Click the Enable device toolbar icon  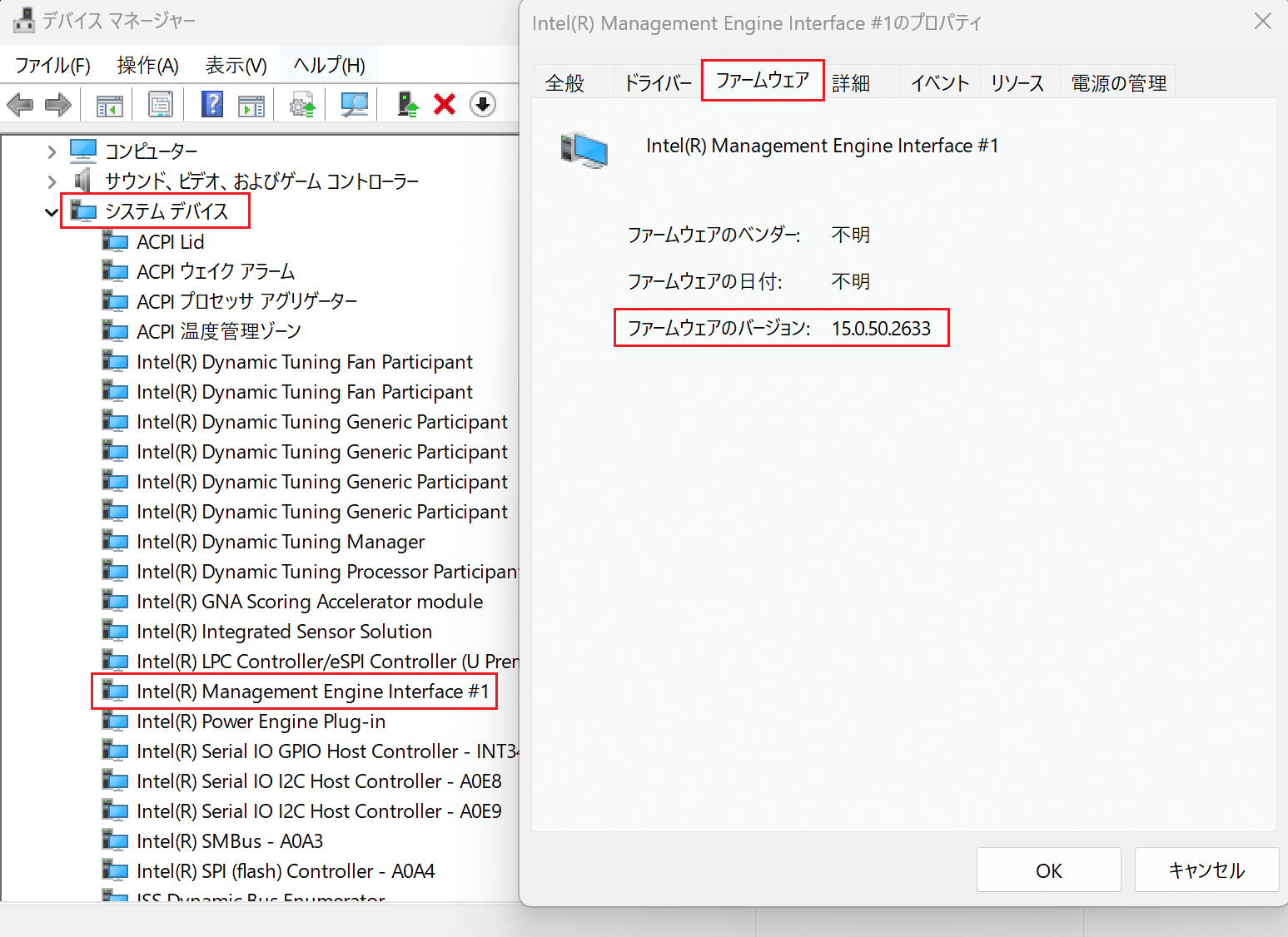tap(407, 105)
